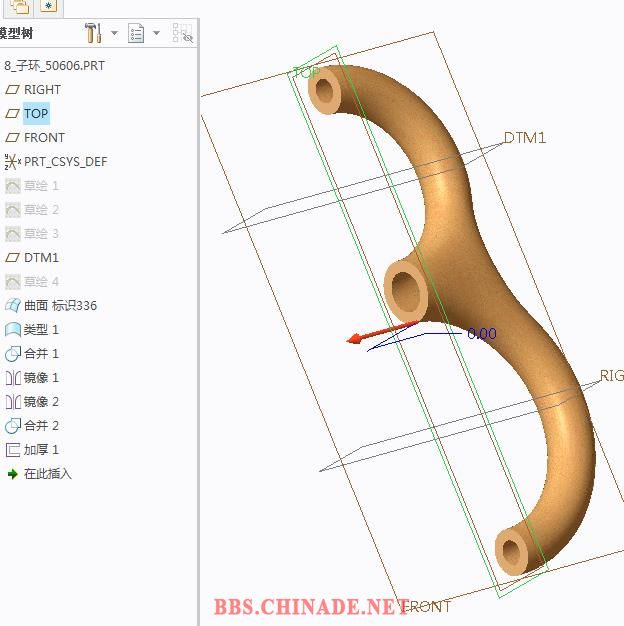Click the 合并 1 merge feature icon
Screen dimensions: 624x626
13,353
